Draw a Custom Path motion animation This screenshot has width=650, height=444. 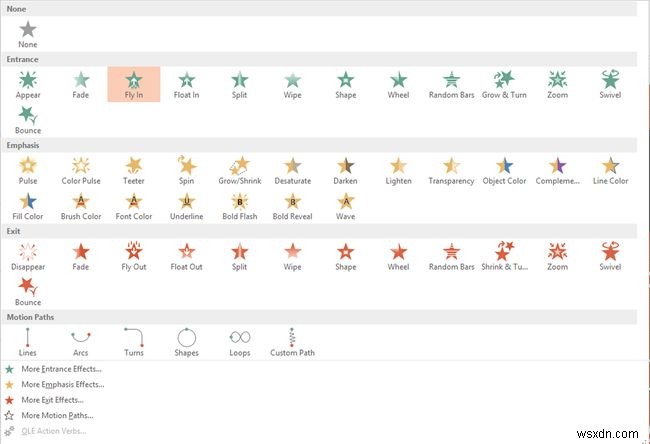(293, 342)
